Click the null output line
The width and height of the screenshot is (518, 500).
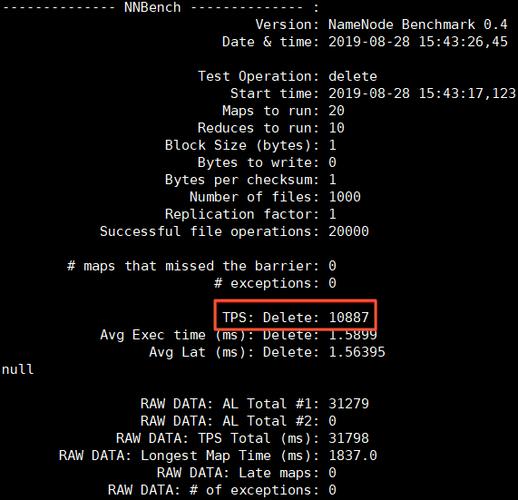coord(18,369)
